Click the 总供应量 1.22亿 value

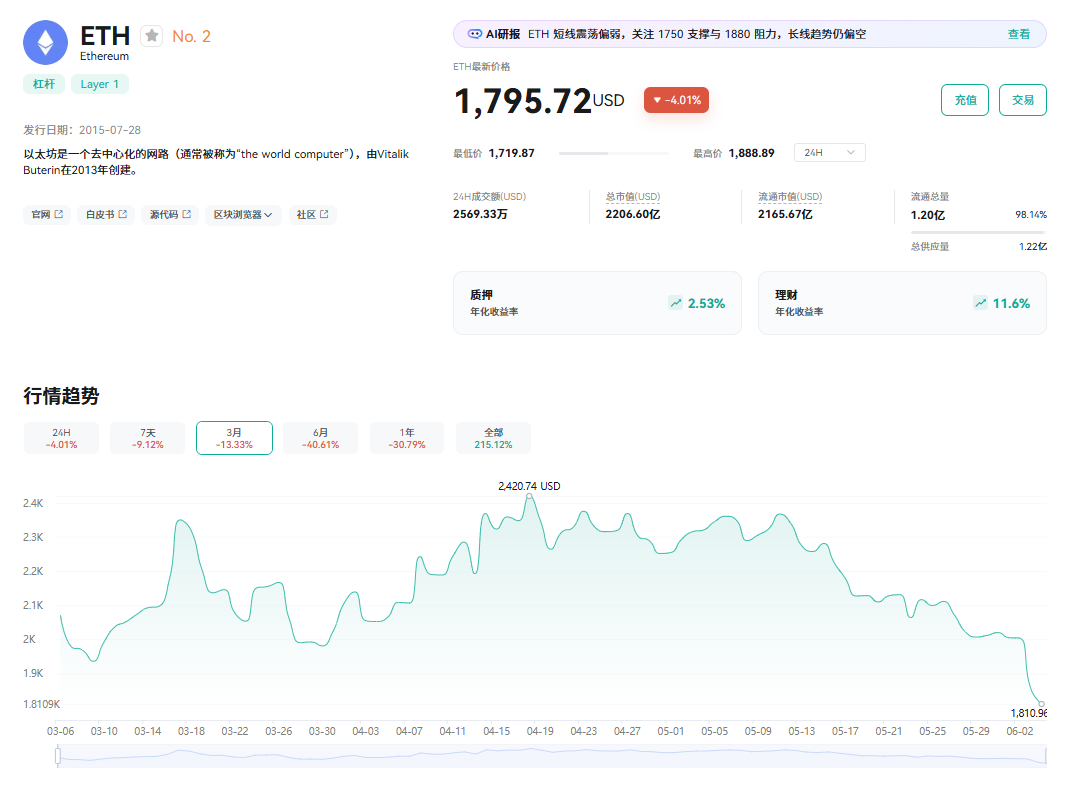1033,246
